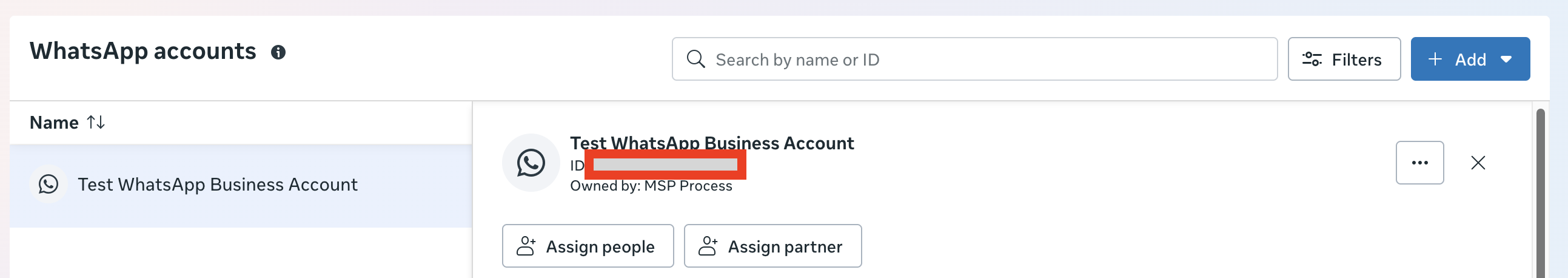Click the large WhatsApp avatar in details
This screenshot has height=278, width=1568.
point(531,163)
